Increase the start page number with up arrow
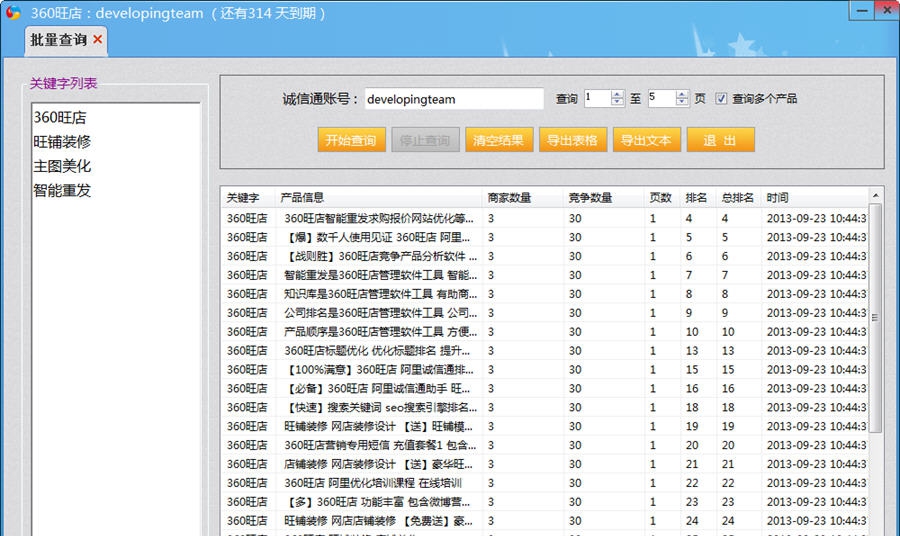 [x=617, y=94]
